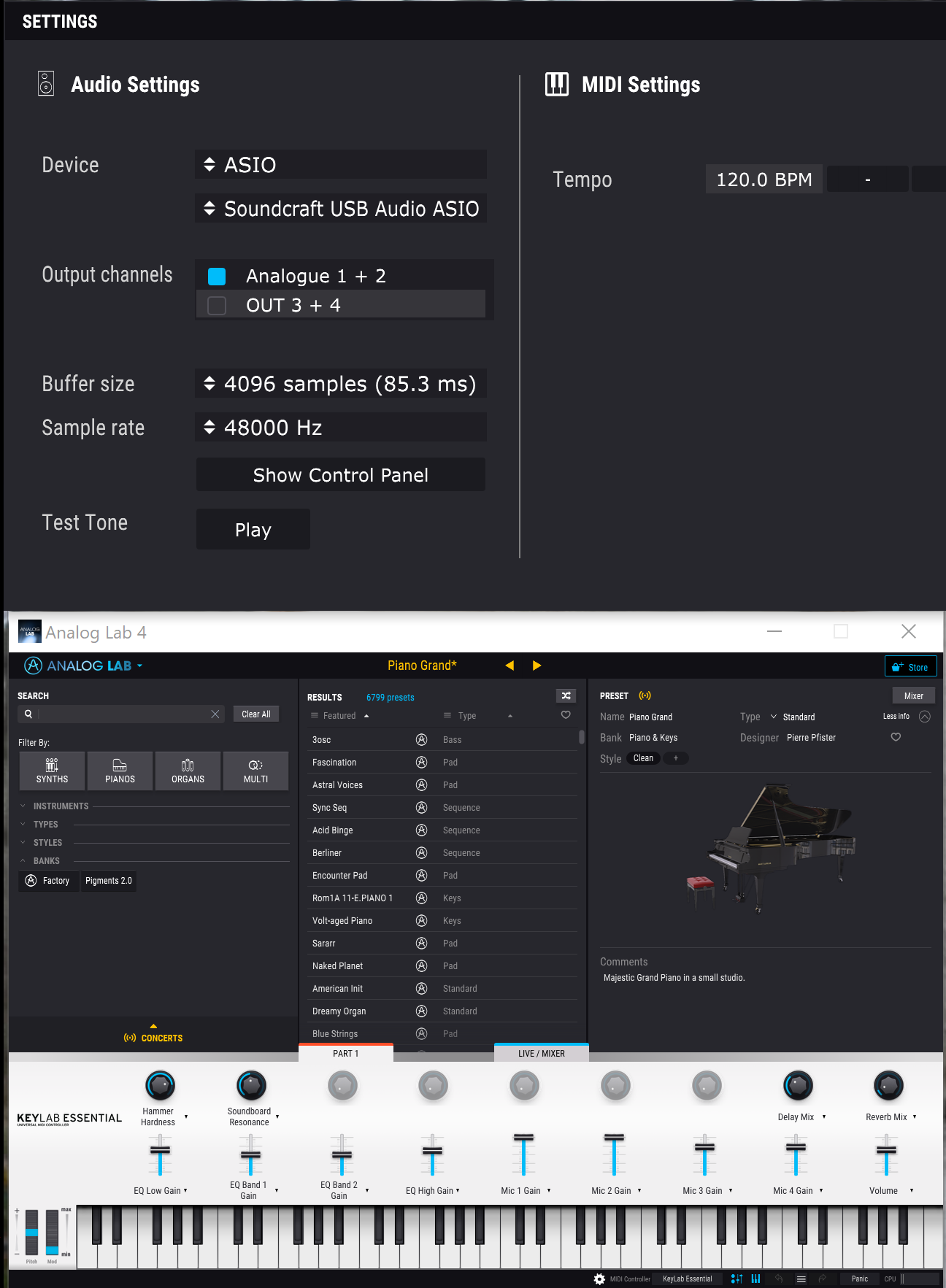Toggle Factory bank filter
The image size is (946, 1288).
coord(48,881)
